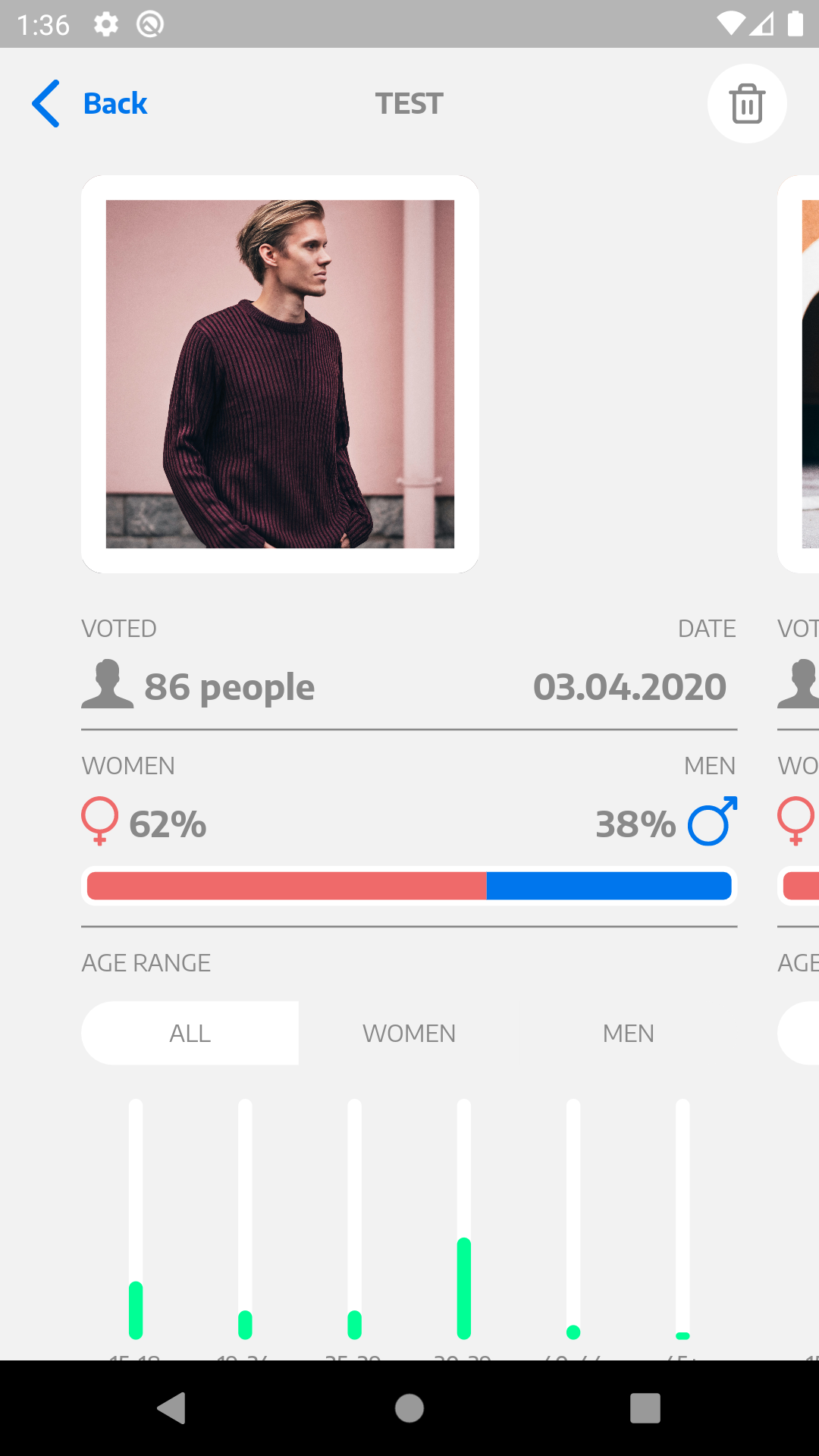This screenshot has height=1456, width=819.
Task: Tap the Android back triangle button
Action: pos(171,1408)
